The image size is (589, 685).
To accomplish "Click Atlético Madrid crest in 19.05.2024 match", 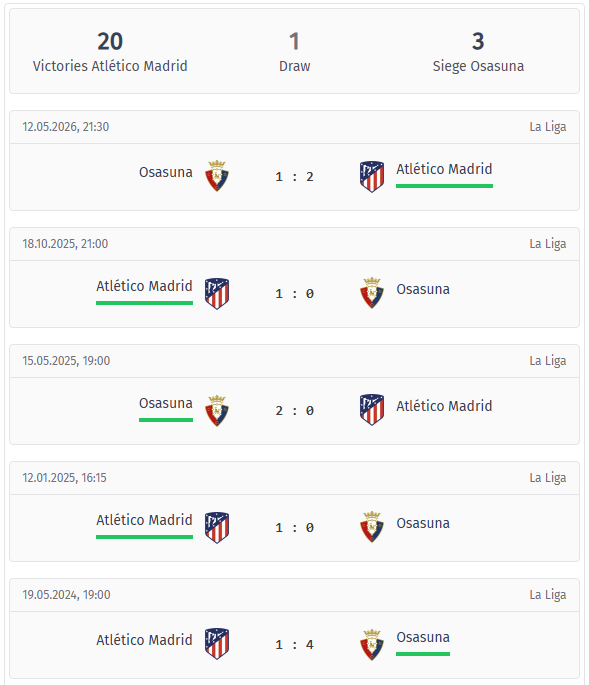I will pos(217,644).
